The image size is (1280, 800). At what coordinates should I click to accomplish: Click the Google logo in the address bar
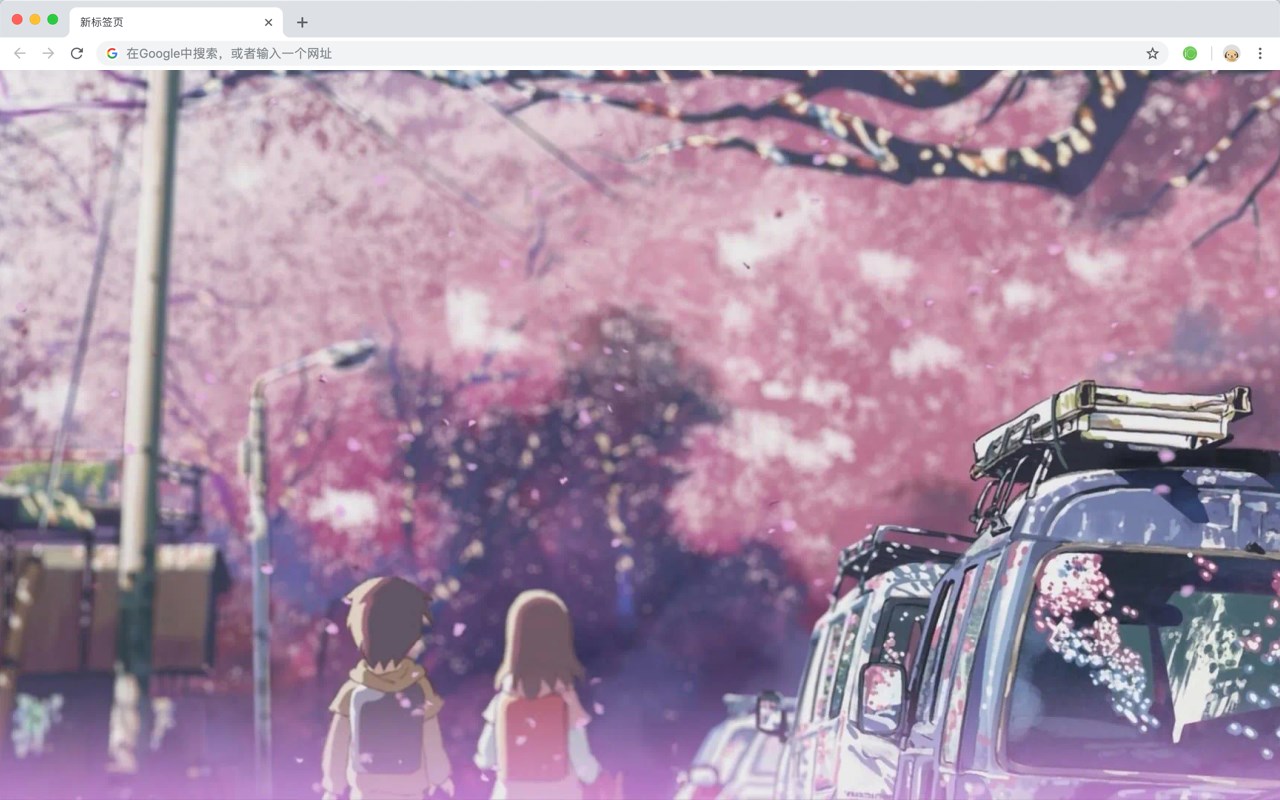point(112,53)
